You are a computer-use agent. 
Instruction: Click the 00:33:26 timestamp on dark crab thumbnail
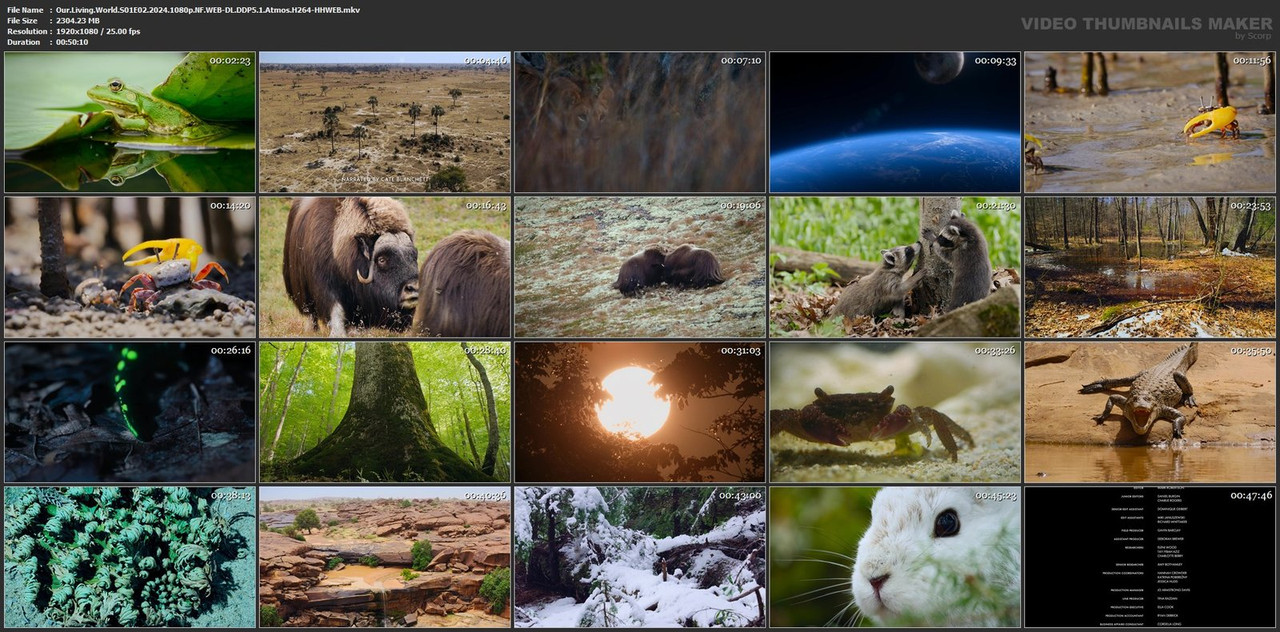[995, 351]
